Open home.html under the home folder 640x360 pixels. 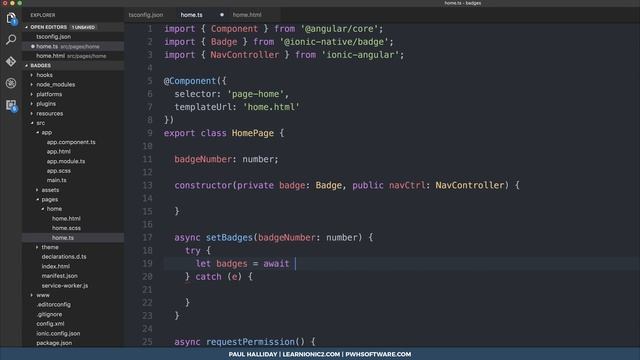click(66, 219)
